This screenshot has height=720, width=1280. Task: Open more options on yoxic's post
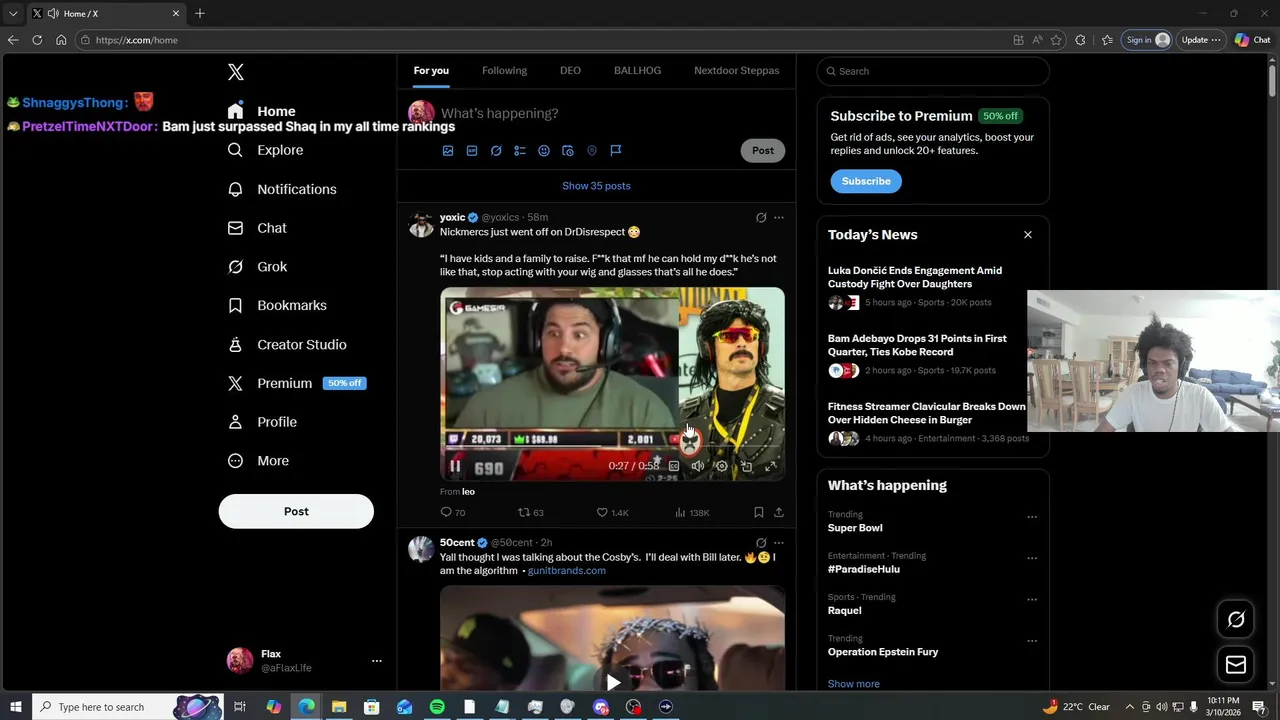[x=779, y=217]
